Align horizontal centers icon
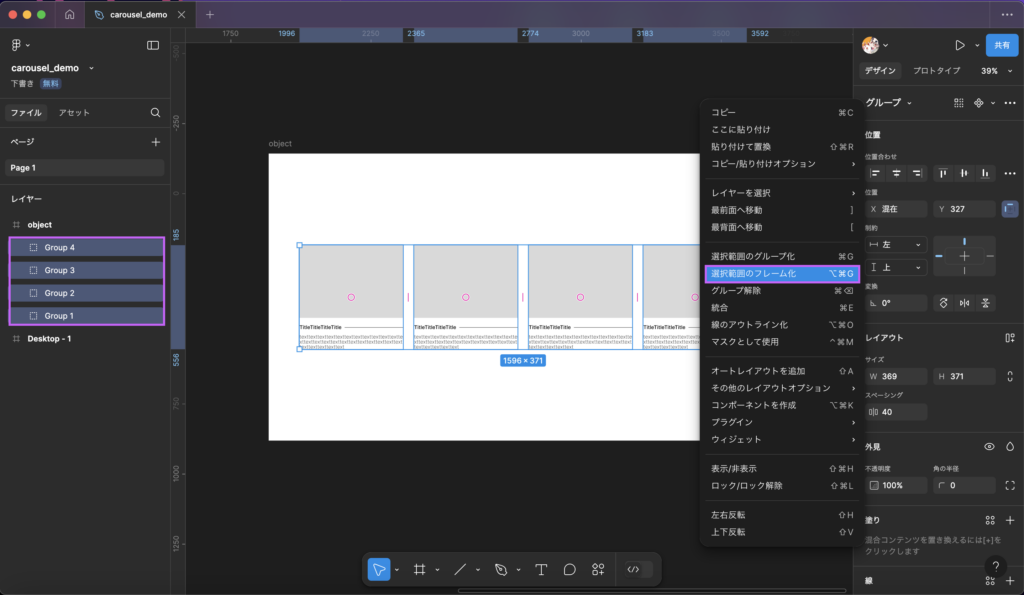 coord(897,173)
